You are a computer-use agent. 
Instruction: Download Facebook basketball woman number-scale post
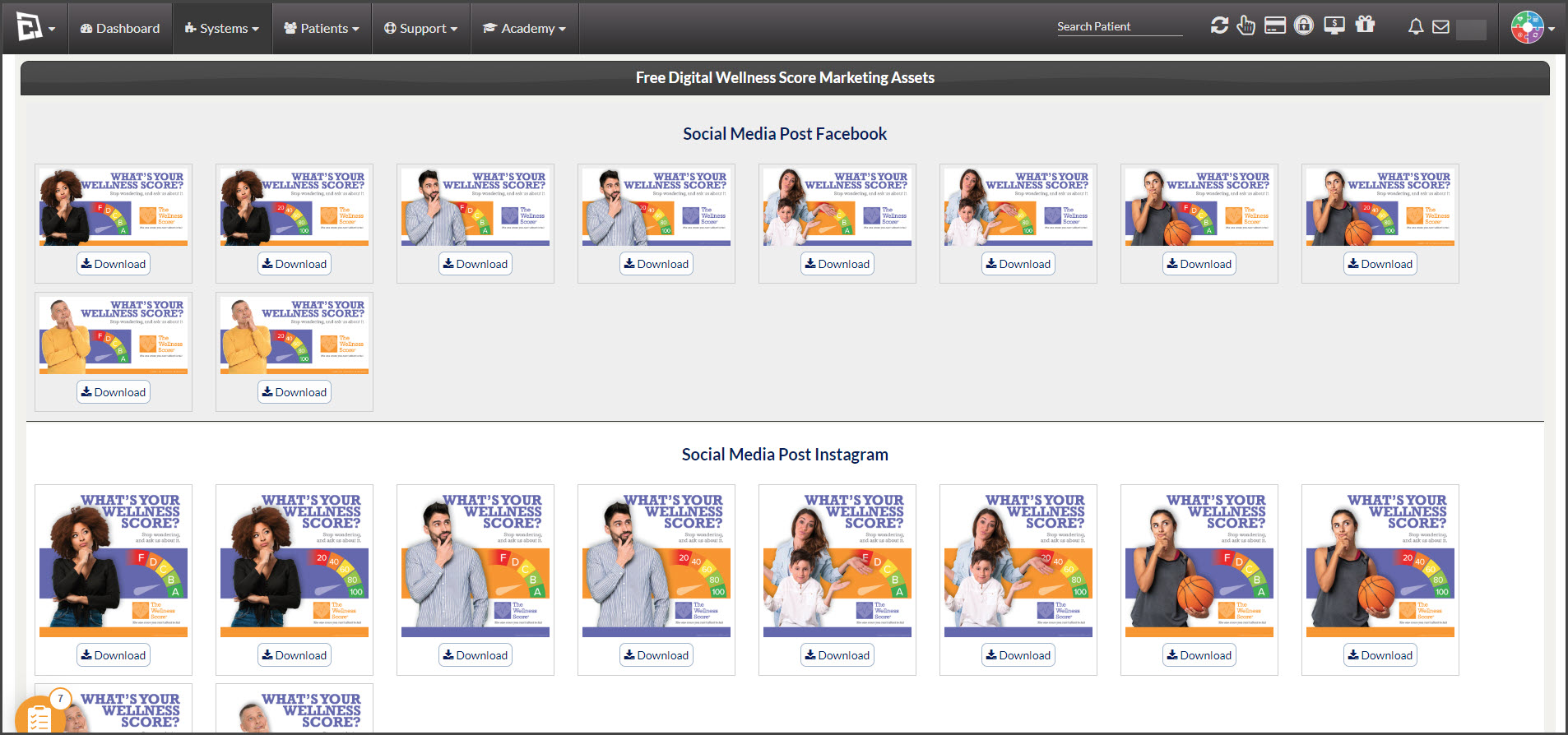click(1380, 264)
